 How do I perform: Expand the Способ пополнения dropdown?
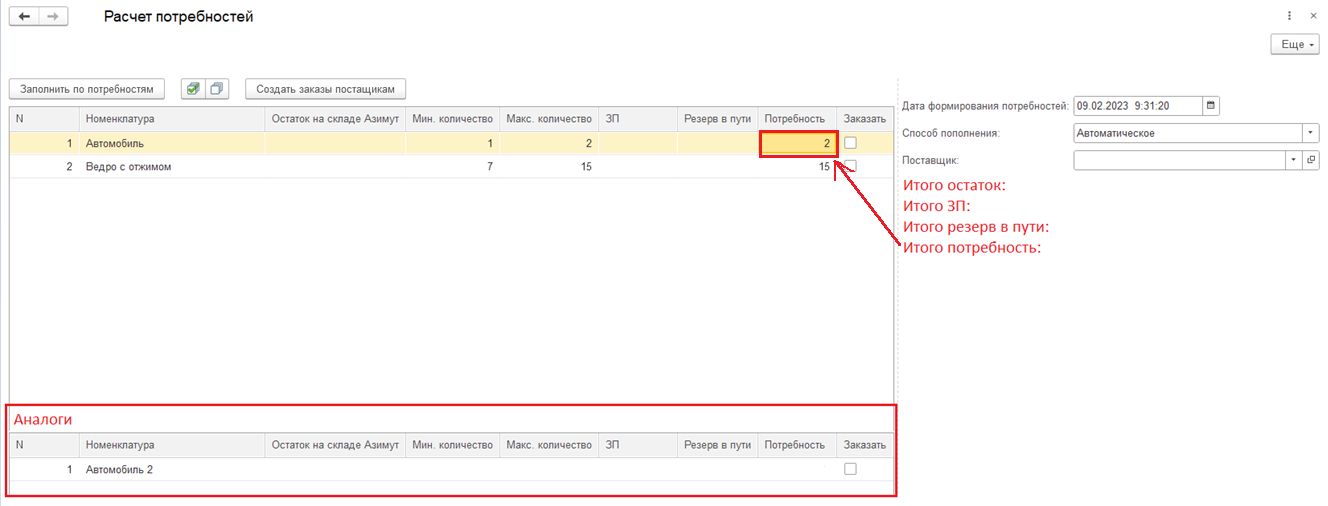point(1311,132)
